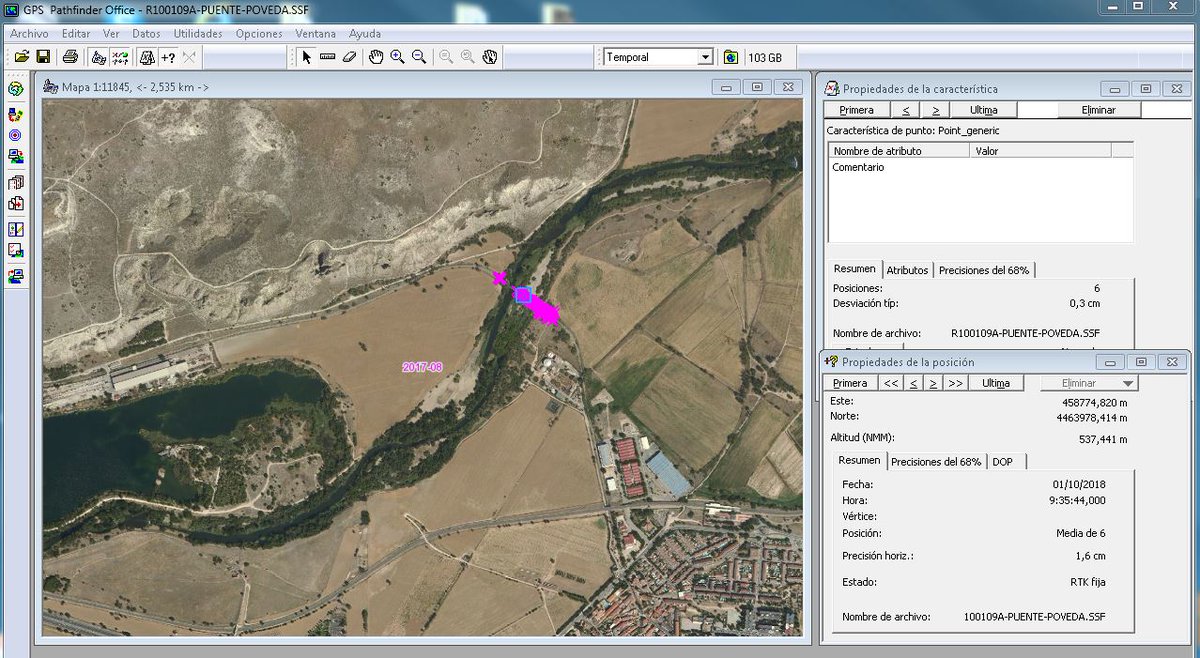
Task: Expand the Eliminar dropdown in position properties
Action: point(1129,383)
